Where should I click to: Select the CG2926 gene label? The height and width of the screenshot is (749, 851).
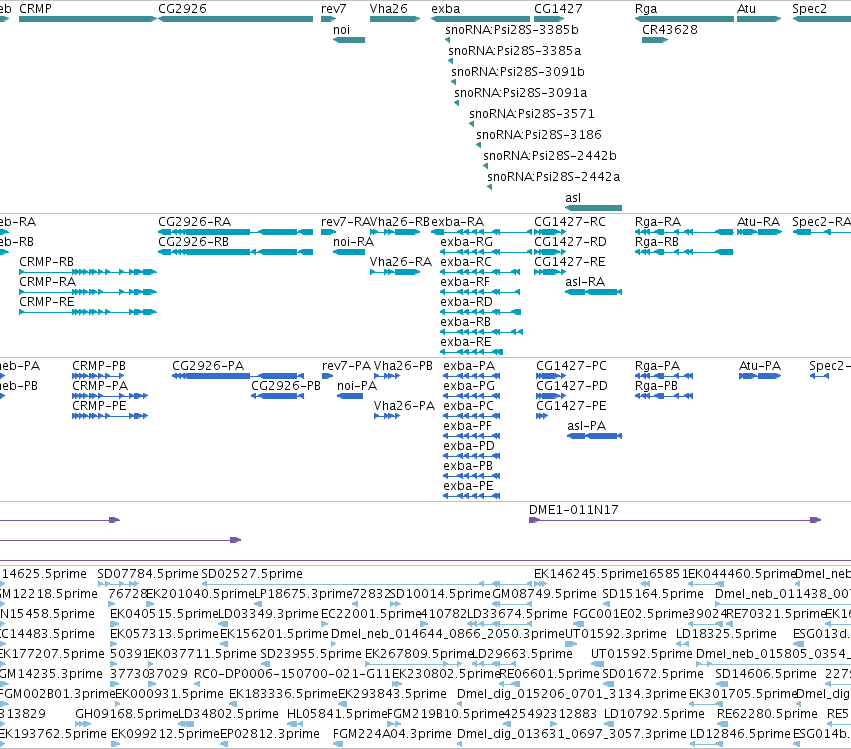(182, 9)
